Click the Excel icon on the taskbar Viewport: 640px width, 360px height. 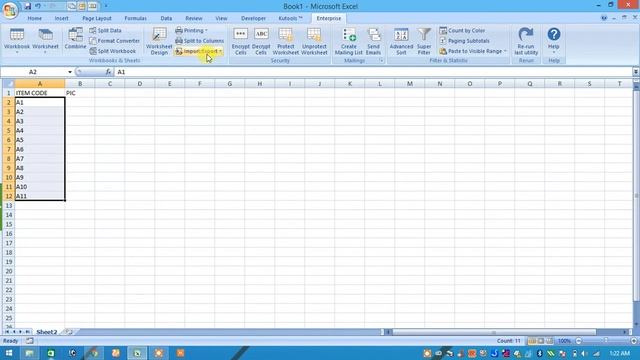[137, 353]
